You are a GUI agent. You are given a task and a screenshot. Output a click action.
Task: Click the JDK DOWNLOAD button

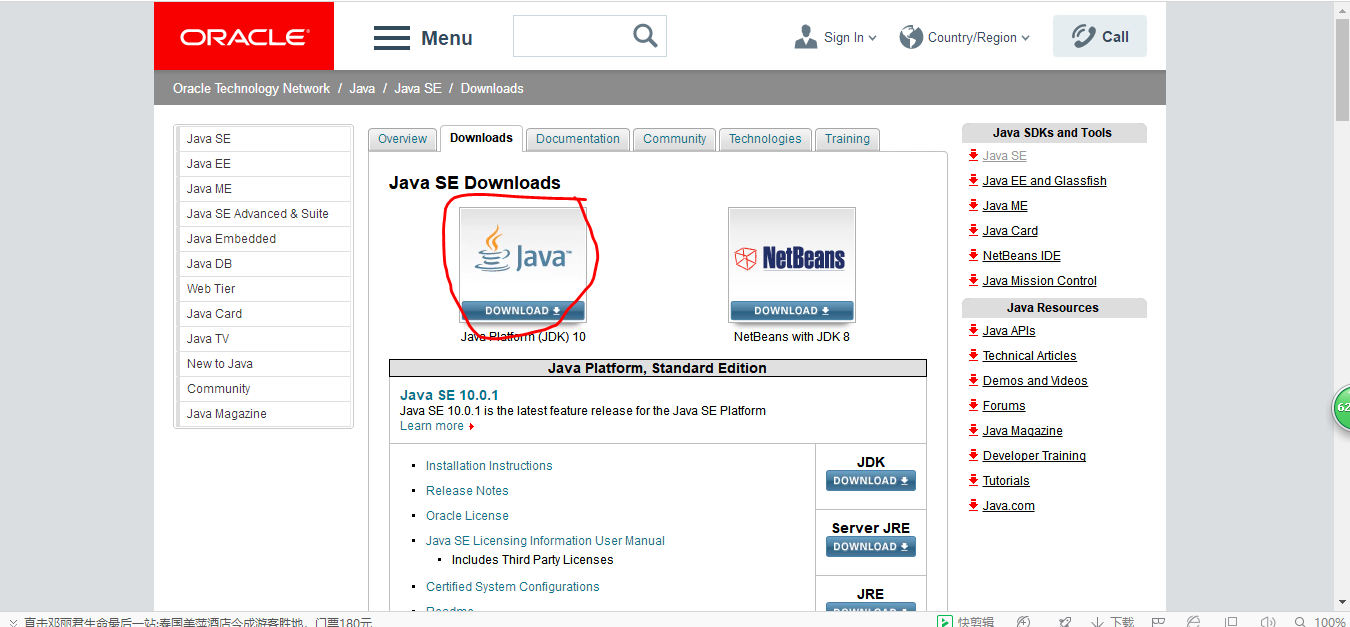point(871,481)
